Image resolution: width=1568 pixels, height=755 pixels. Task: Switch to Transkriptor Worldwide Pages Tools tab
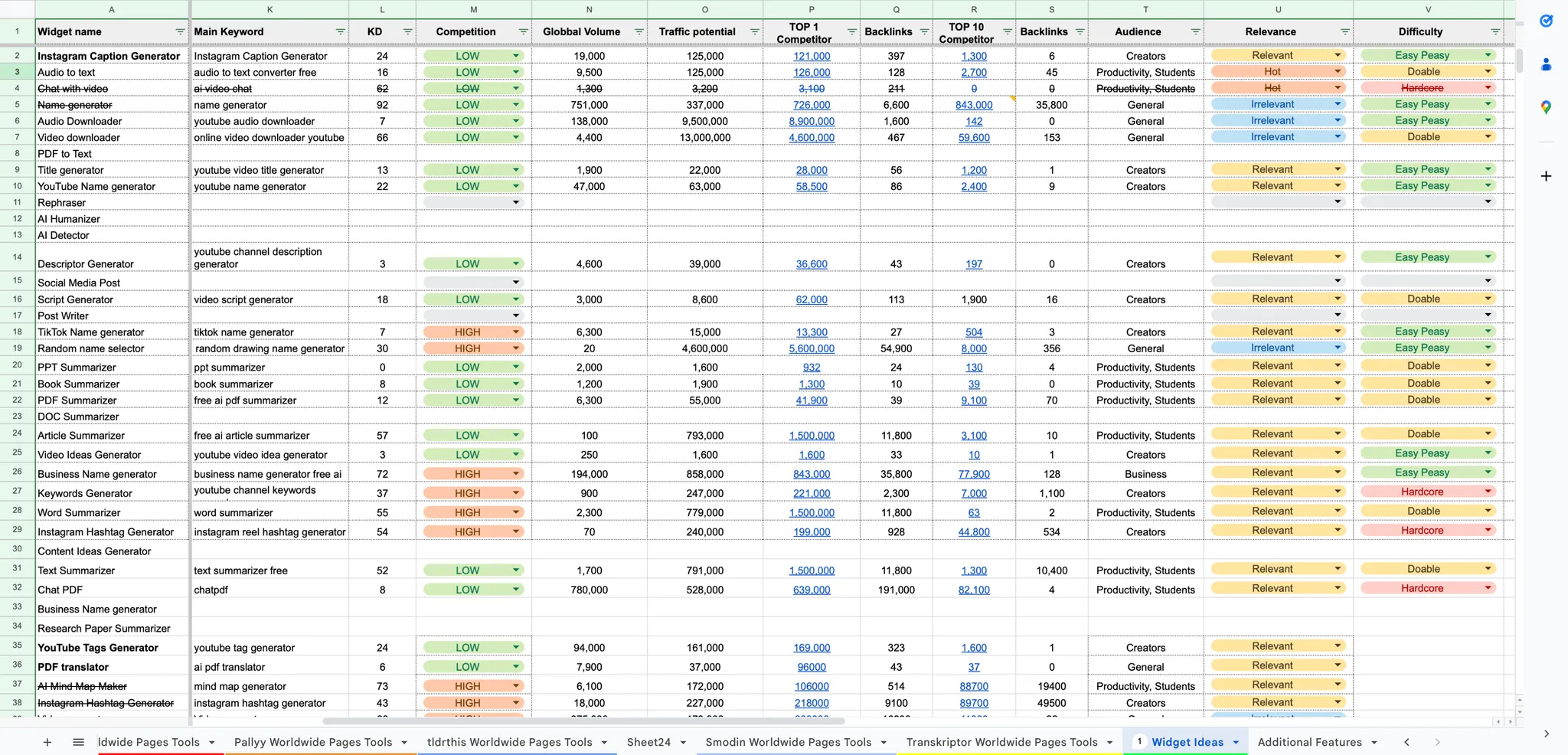pyautogui.click(x=1001, y=742)
